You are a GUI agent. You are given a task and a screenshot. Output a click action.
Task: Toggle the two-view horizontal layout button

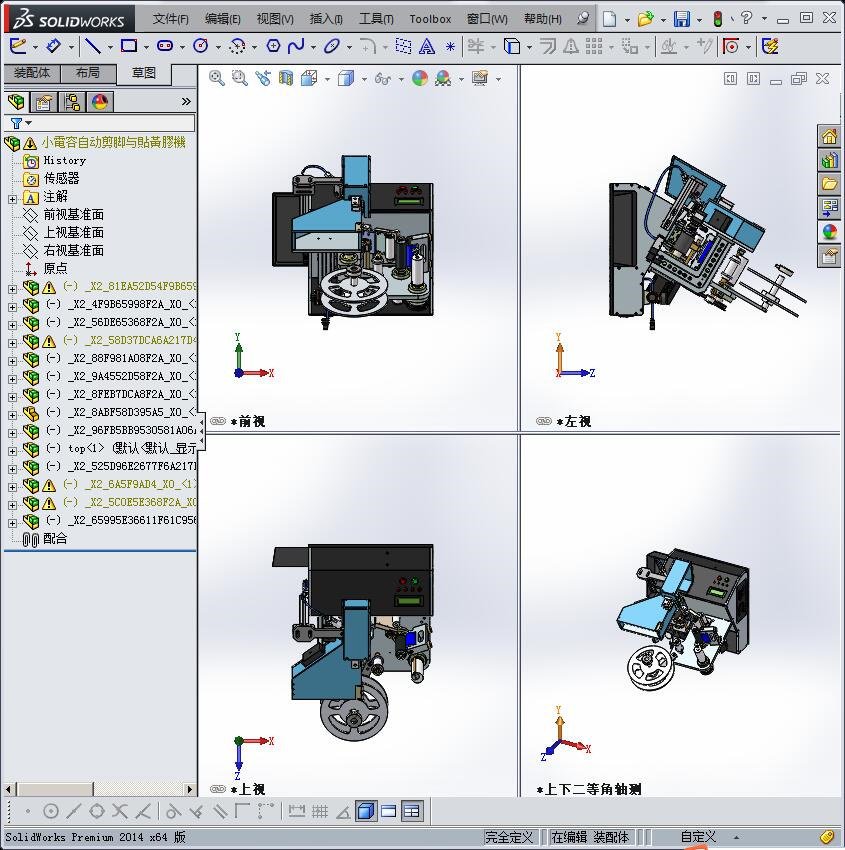(x=389, y=811)
